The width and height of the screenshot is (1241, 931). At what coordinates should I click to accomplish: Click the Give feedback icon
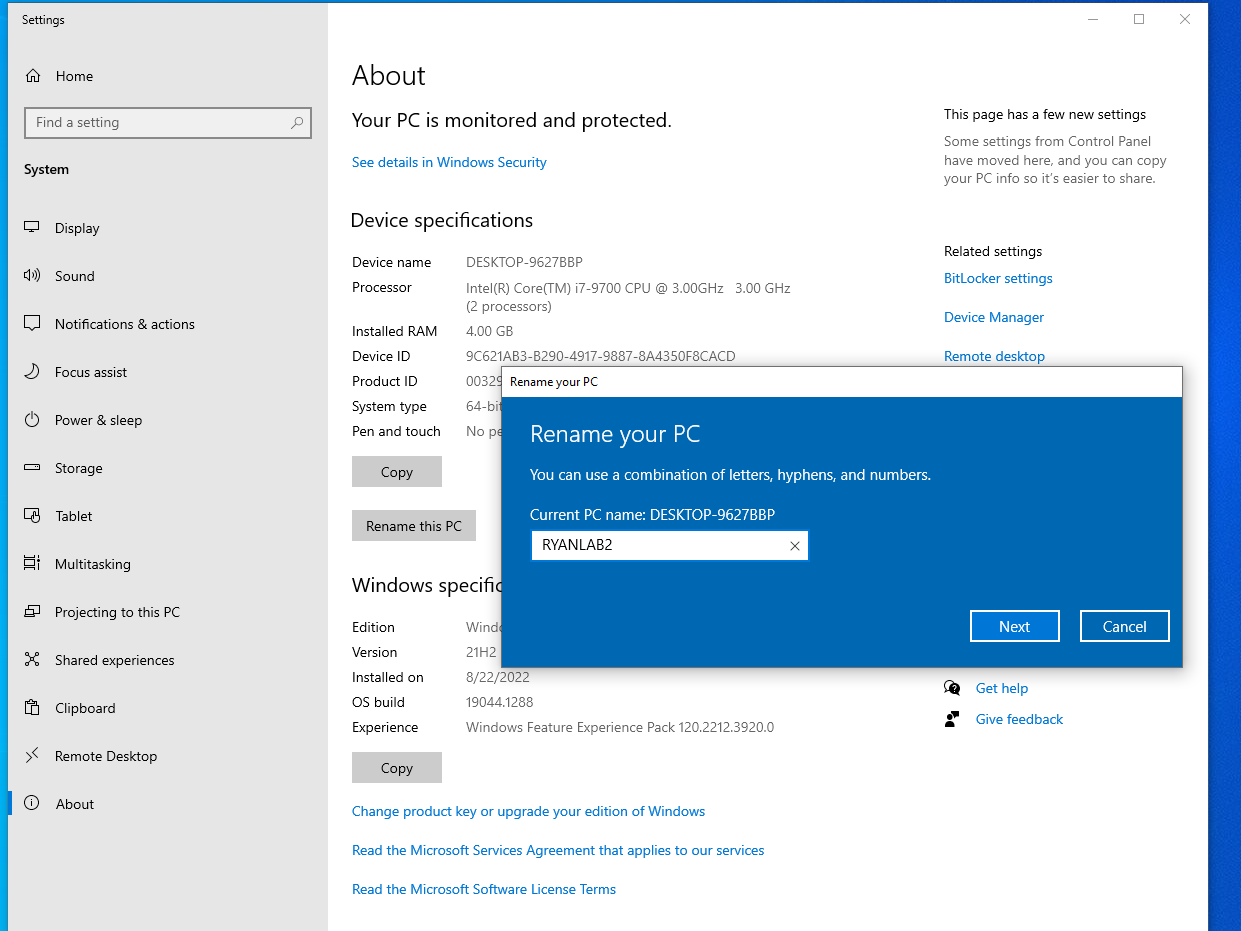pyautogui.click(x=952, y=719)
